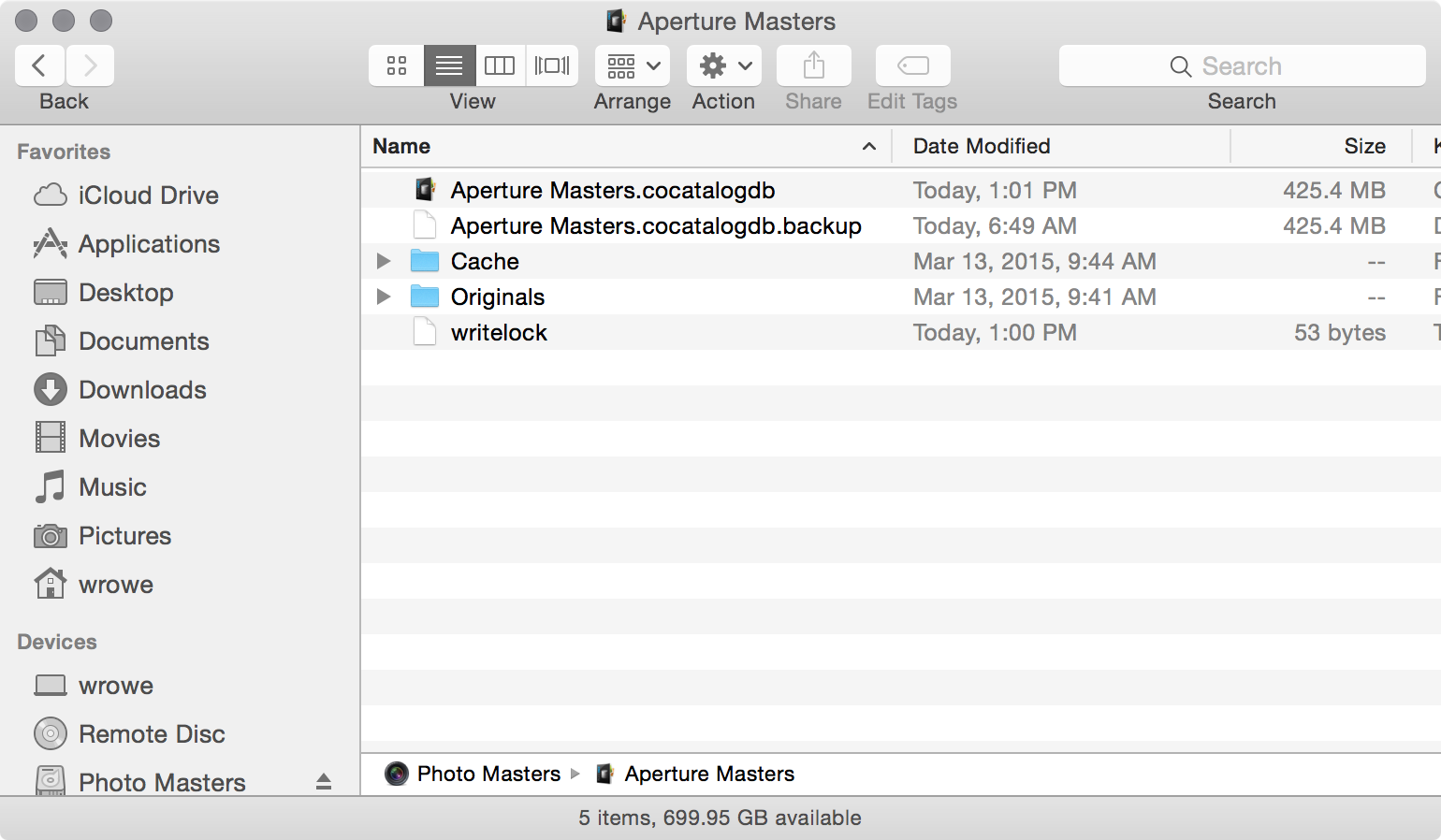Select the writelock file icon

tap(425, 332)
